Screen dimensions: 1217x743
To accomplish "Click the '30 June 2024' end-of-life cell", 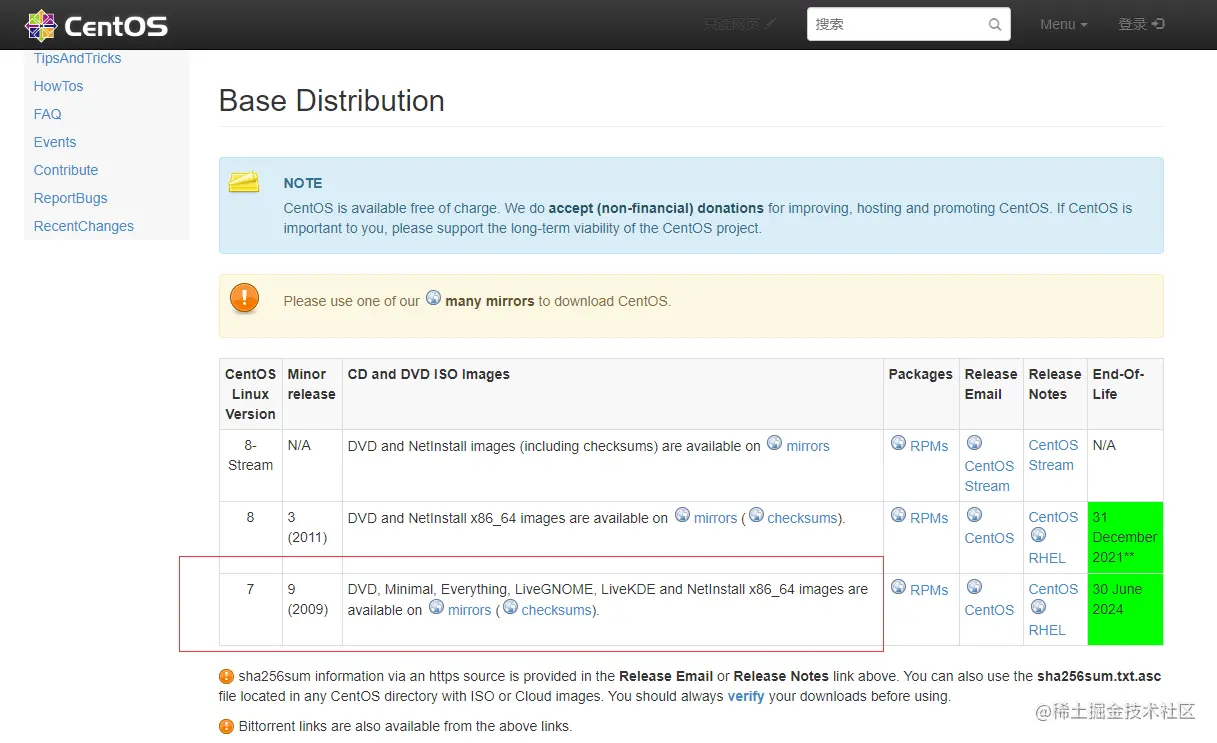I will [x=1125, y=609].
